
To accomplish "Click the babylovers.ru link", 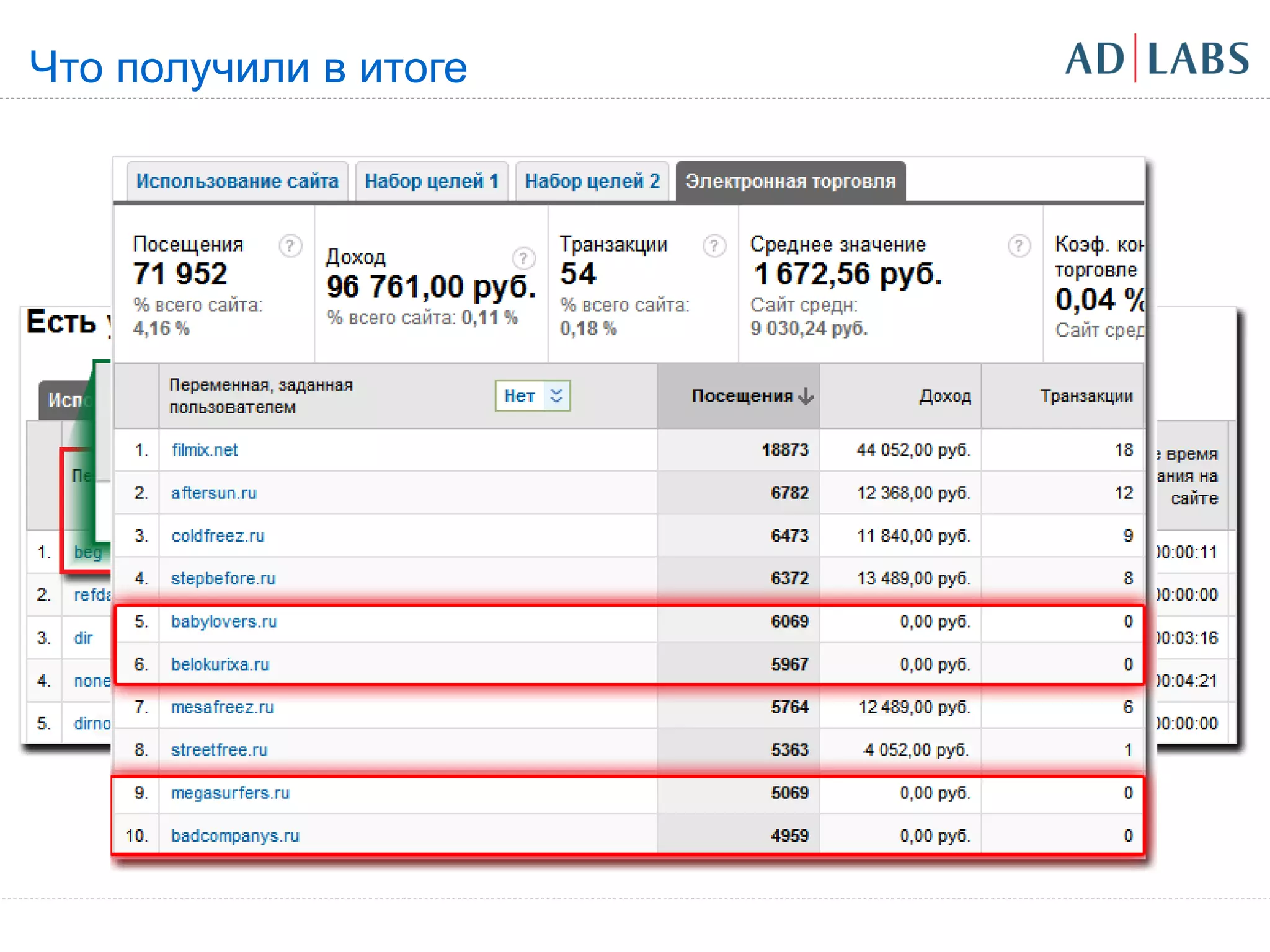I will [224, 622].
